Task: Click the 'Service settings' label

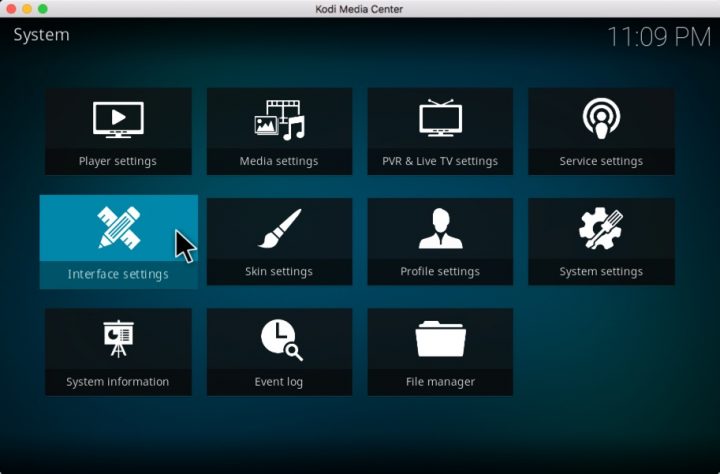Action: [x=601, y=162]
